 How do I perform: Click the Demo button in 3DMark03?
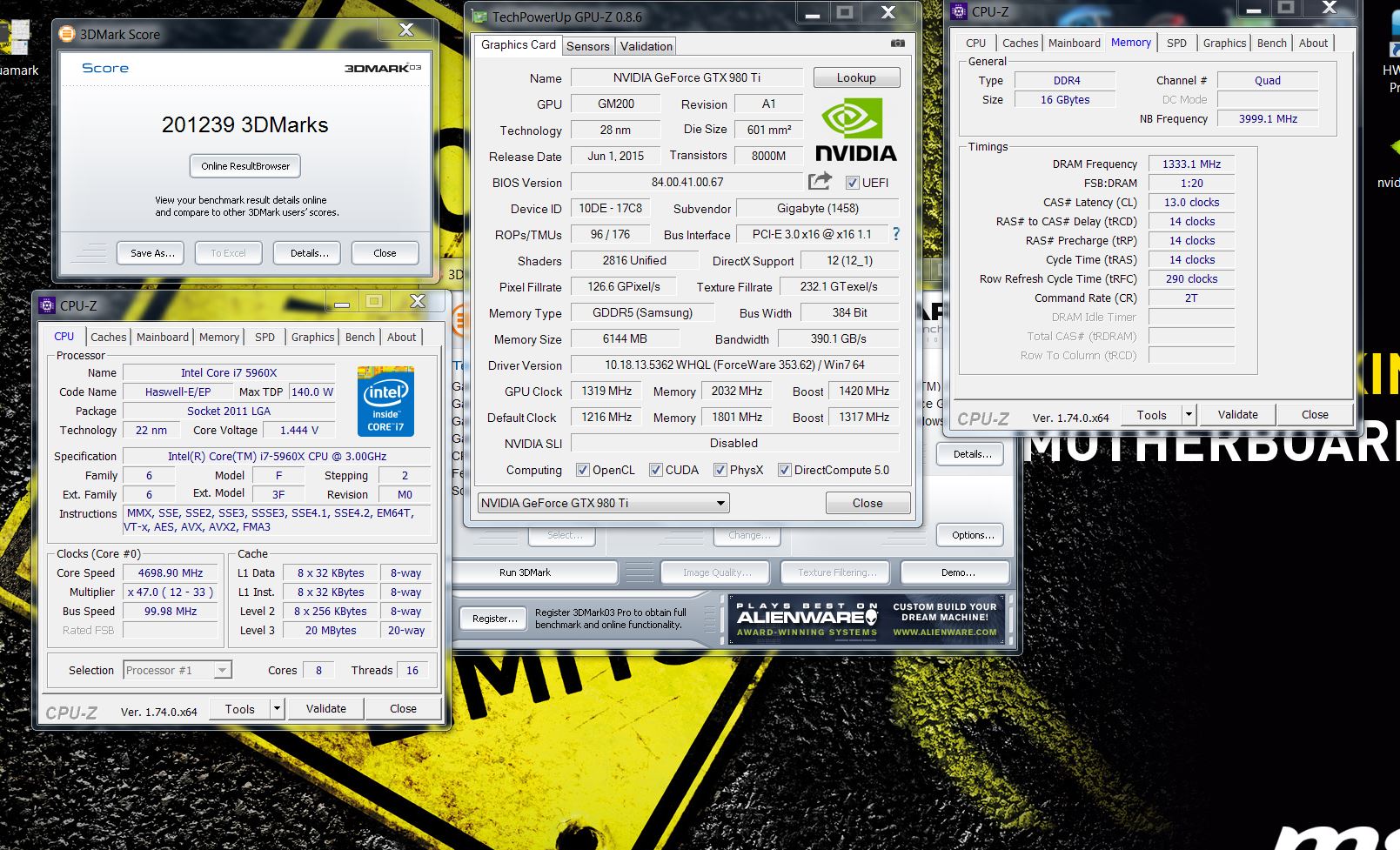tap(957, 572)
